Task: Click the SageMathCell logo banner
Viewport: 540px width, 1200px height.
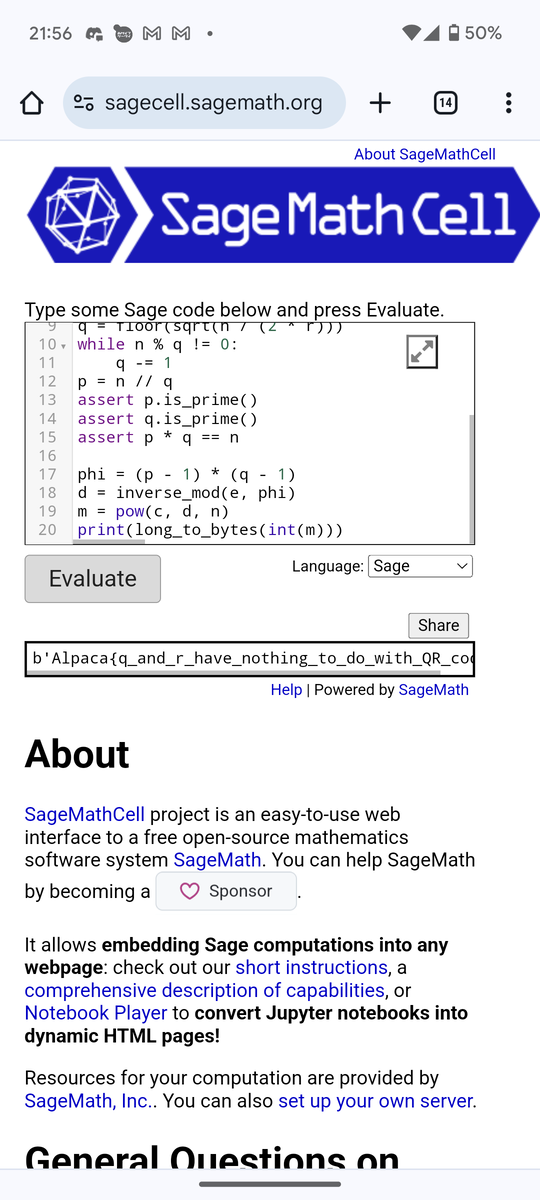Action: (282, 215)
